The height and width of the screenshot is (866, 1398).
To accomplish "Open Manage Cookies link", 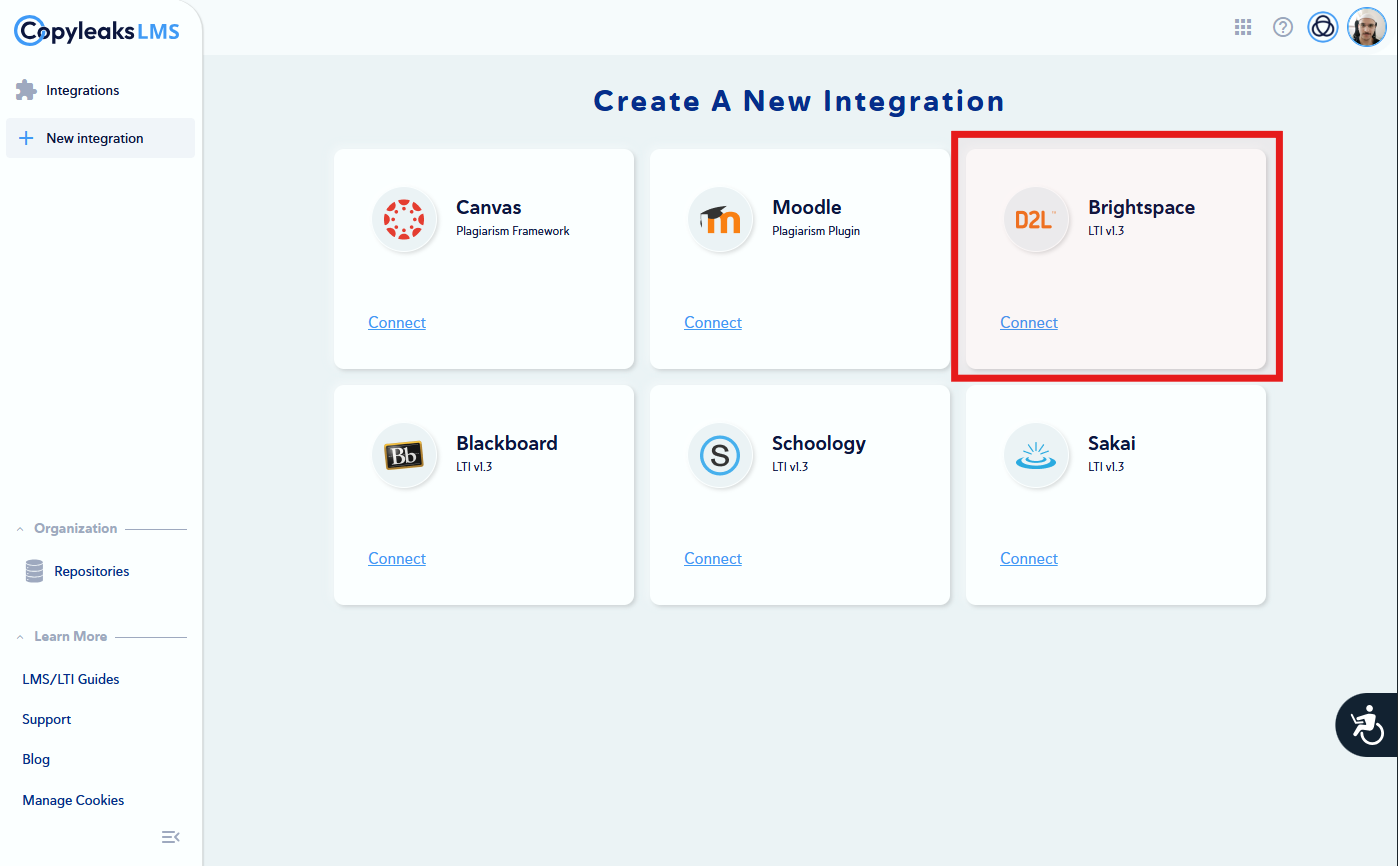I will click(x=73, y=800).
